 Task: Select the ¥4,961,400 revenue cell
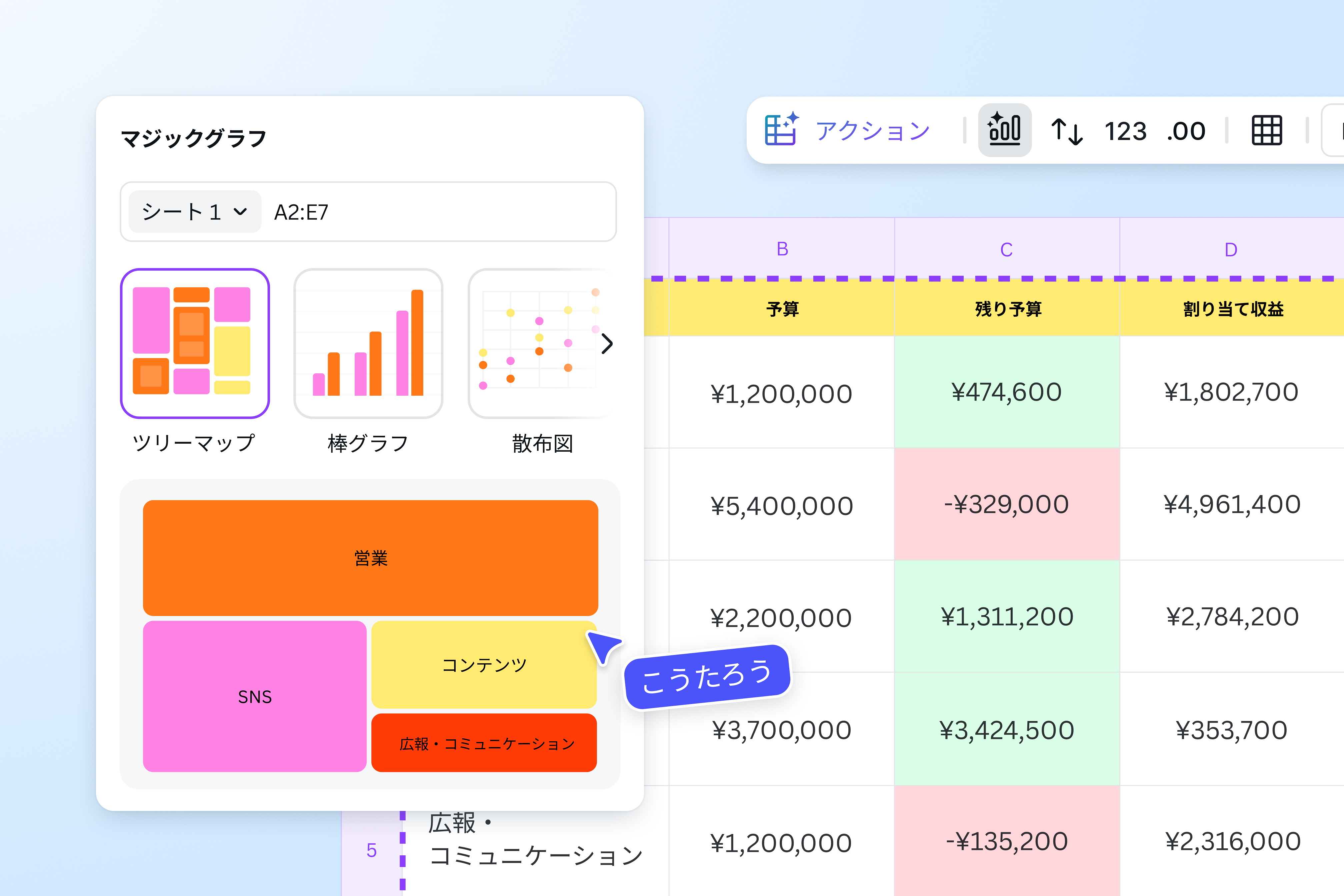pos(1232,505)
